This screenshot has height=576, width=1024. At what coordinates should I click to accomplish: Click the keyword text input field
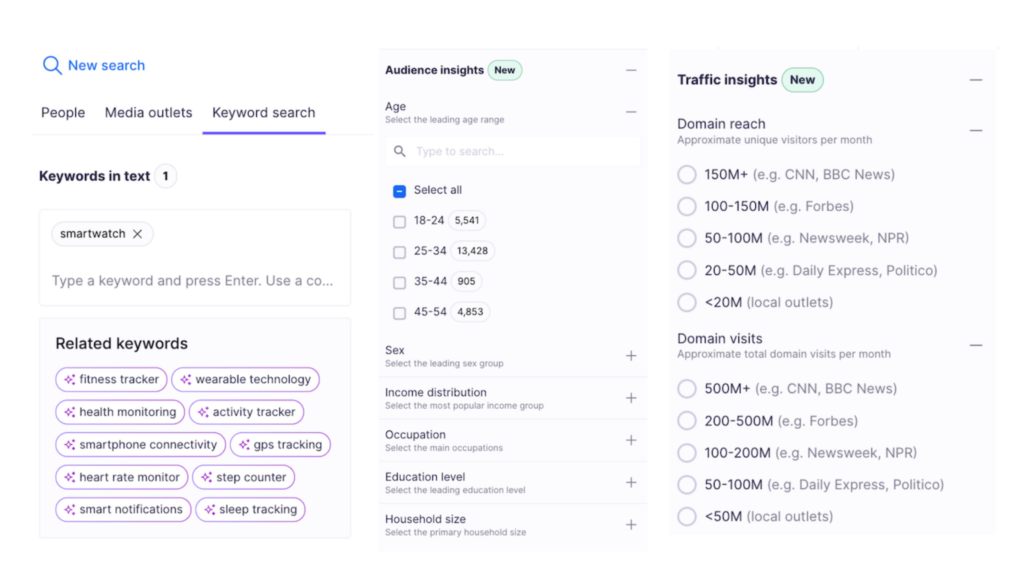click(x=193, y=281)
